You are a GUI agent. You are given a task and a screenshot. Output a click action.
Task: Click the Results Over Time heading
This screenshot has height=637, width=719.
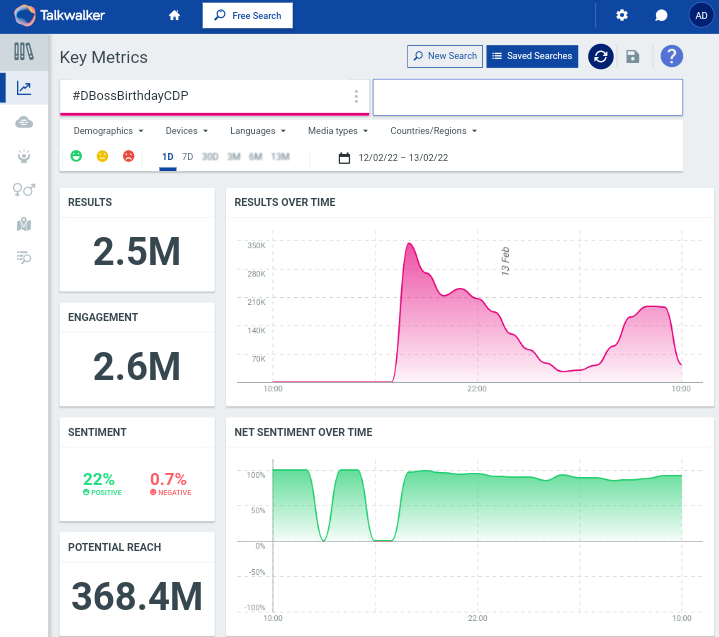(285, 202)
